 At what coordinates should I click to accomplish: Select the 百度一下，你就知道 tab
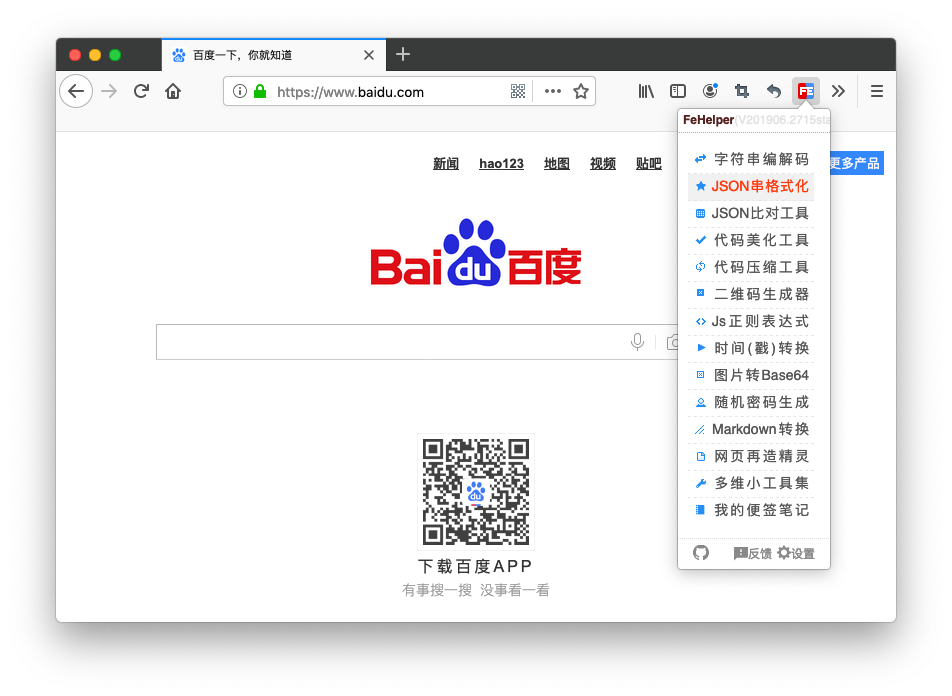click(x=274, y=55)
